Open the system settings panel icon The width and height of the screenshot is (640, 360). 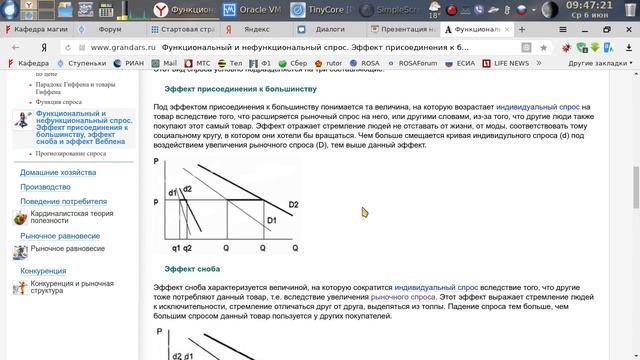coord(86,10)
